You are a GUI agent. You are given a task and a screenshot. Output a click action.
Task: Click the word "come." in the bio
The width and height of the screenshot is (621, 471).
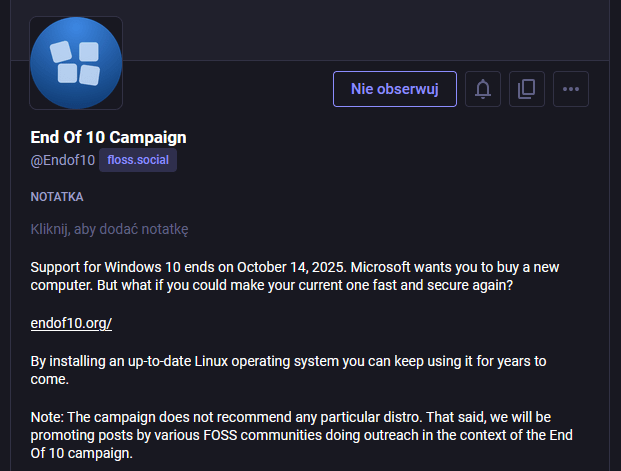(50, 379)
